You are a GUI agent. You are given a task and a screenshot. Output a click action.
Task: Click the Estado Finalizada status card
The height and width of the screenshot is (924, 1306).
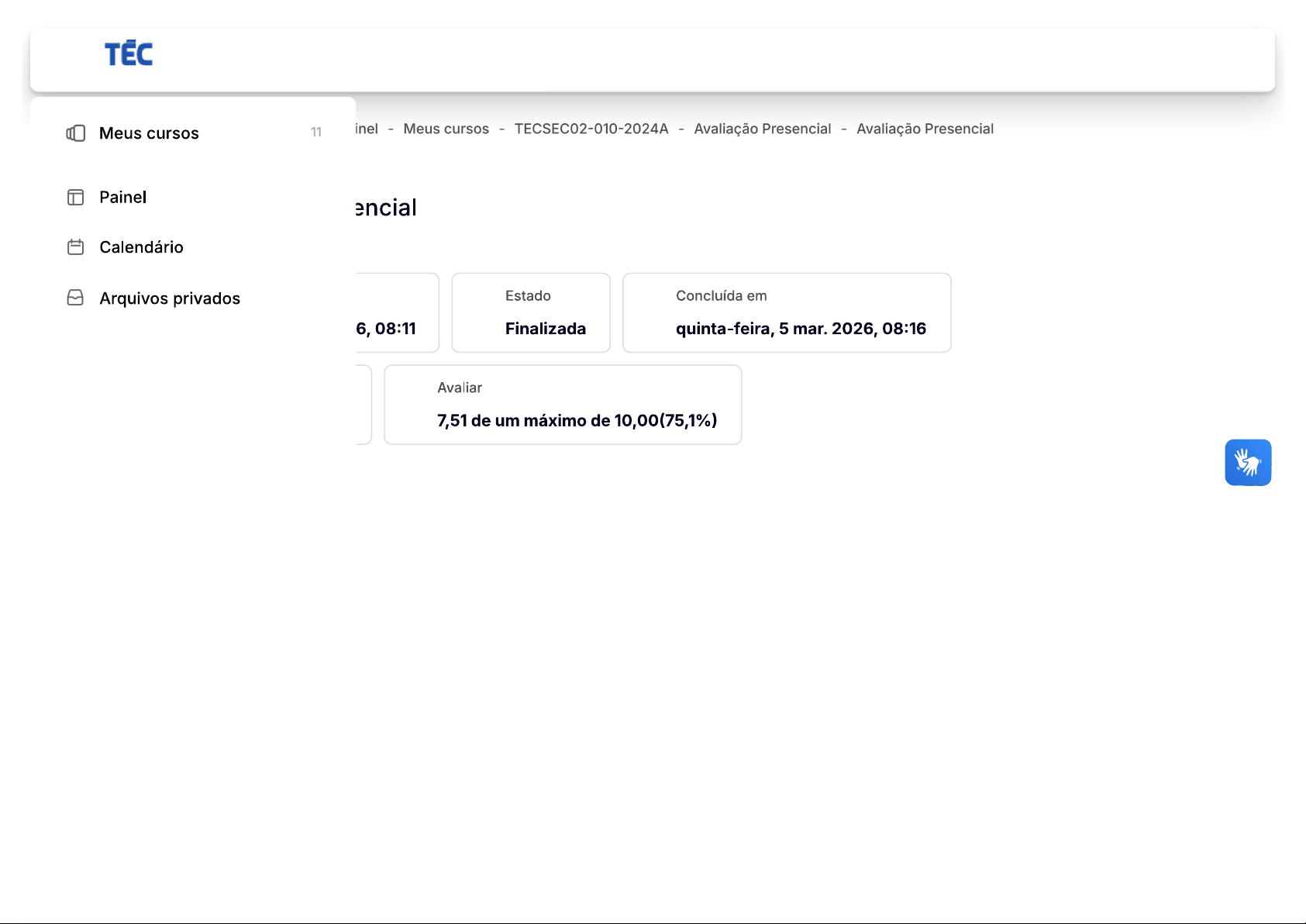coord(531,313)
